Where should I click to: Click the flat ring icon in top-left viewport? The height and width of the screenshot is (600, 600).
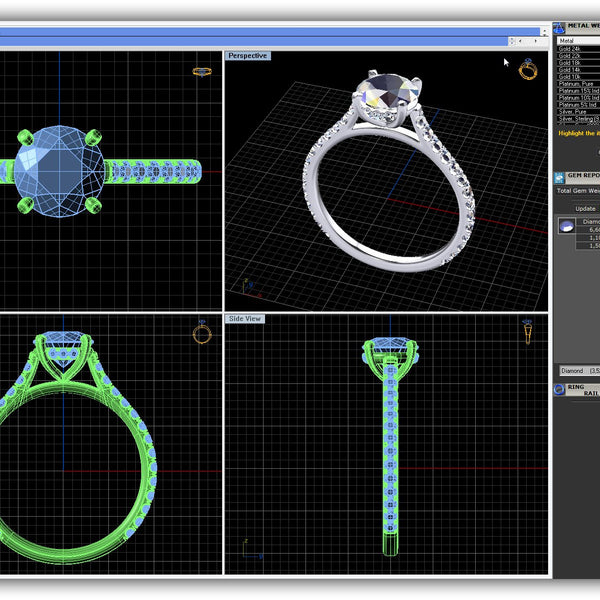click(x=201, y=72)
